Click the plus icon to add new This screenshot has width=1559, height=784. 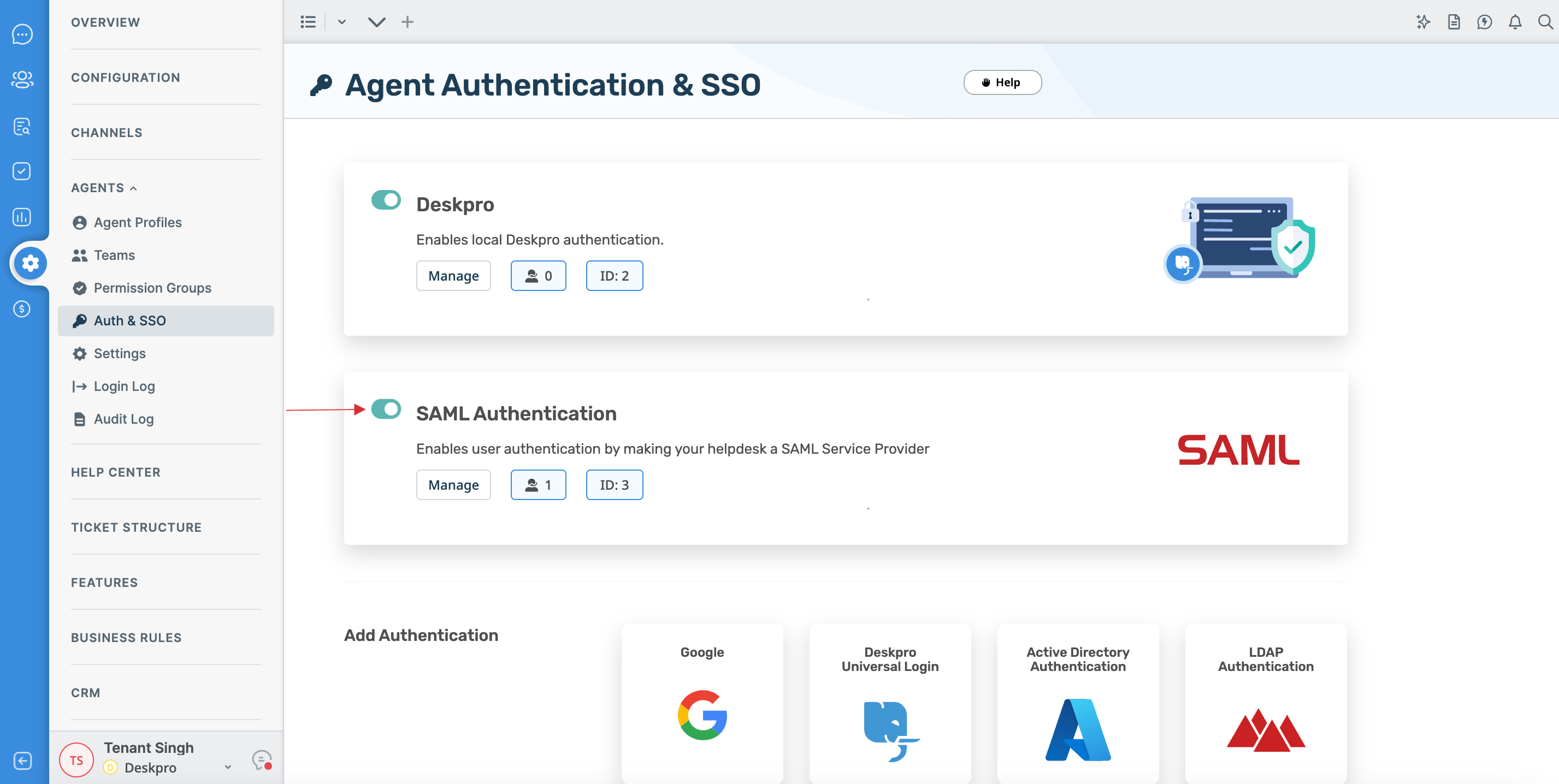pyautogui.click(x=408, y=22)
